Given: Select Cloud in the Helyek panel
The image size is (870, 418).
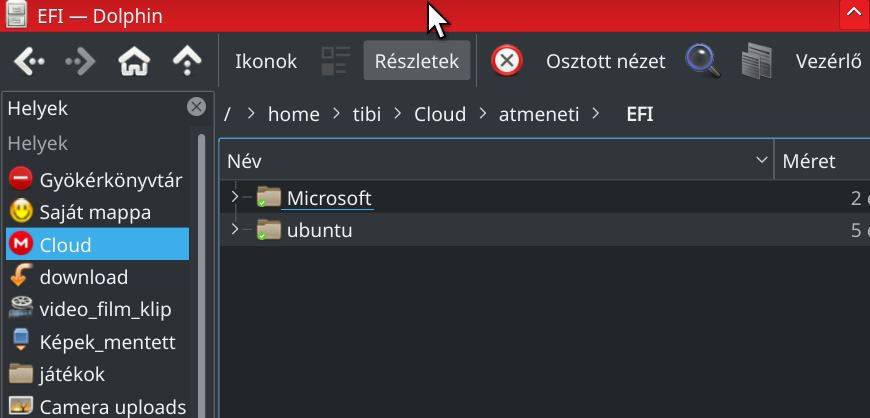Looking at the screenshot, I should point(98,244).
